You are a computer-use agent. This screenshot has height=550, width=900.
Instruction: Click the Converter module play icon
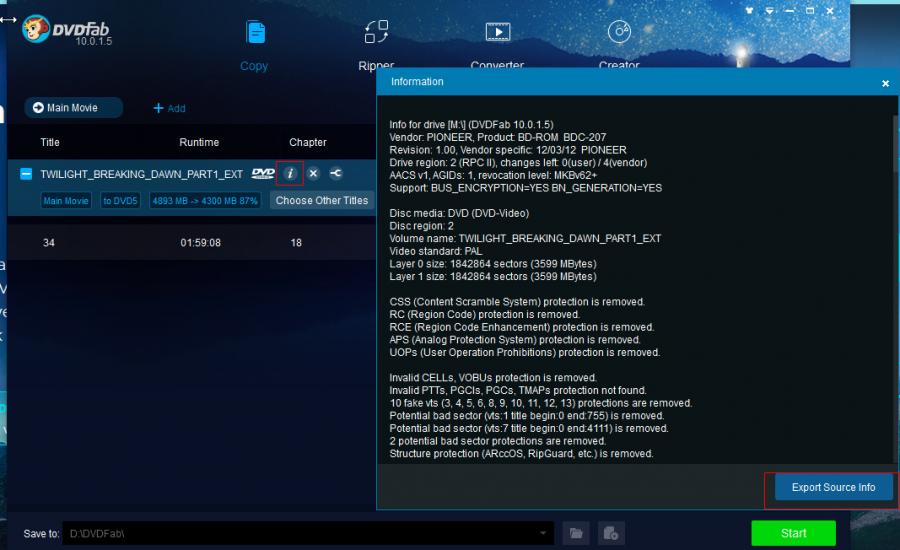[498, 32]
